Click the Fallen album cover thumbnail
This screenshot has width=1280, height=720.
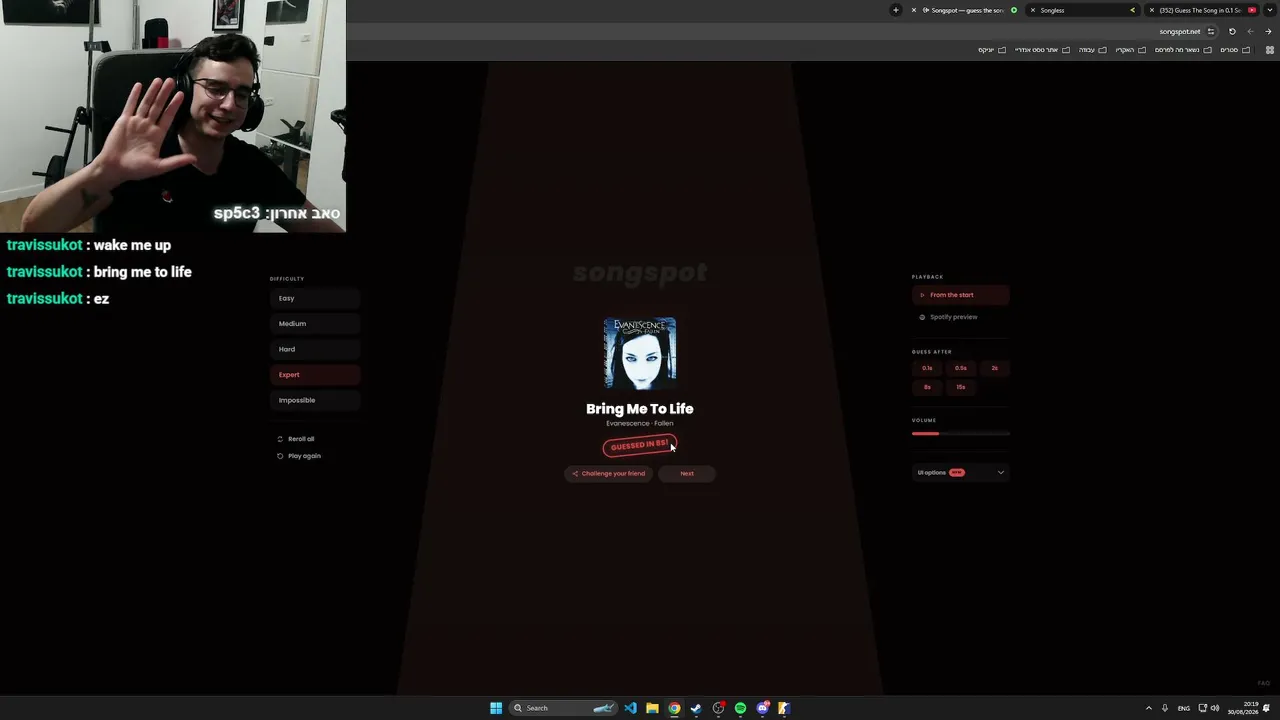[640, 353]
